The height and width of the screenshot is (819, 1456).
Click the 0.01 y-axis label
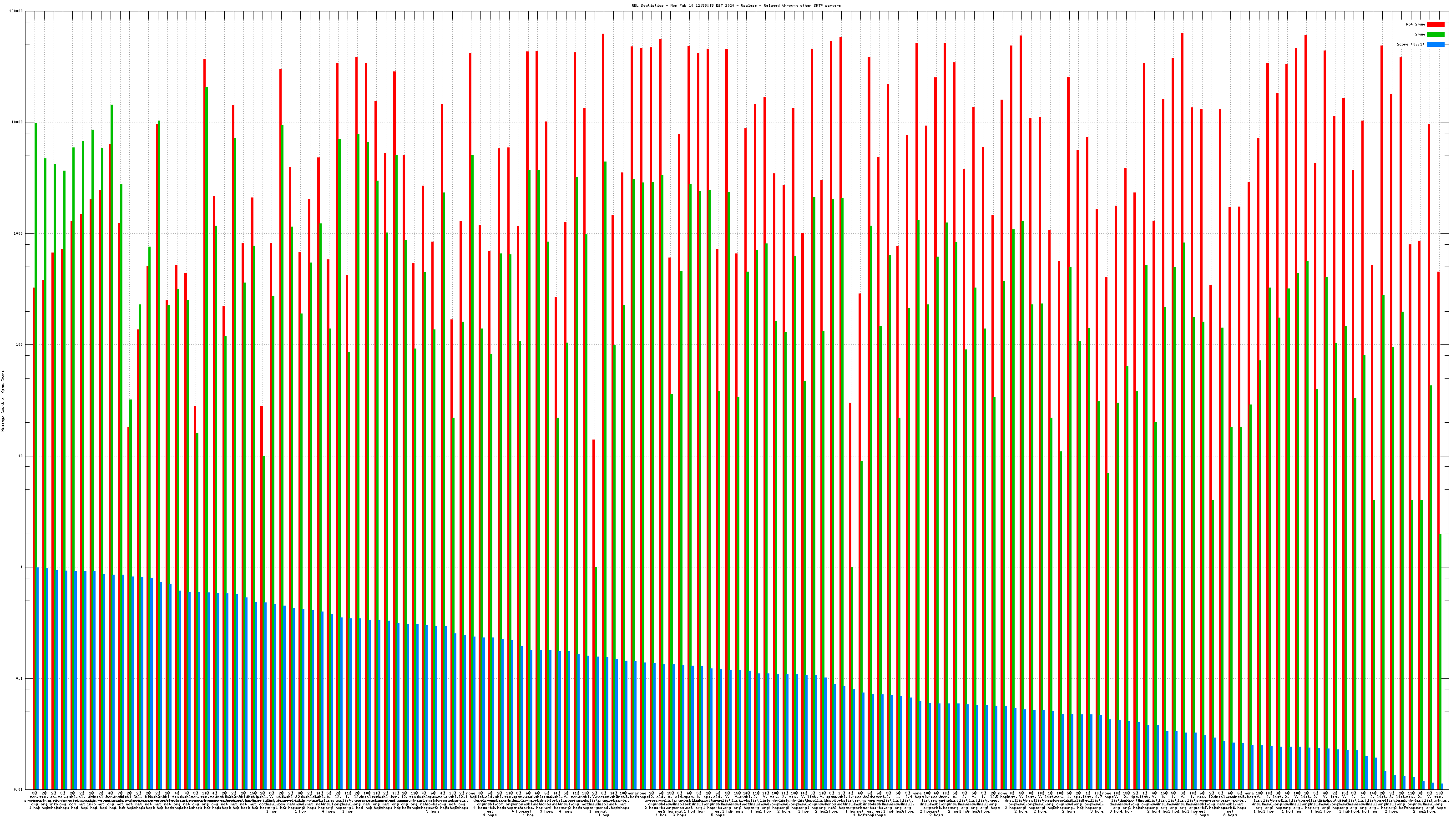pos(19,789)
